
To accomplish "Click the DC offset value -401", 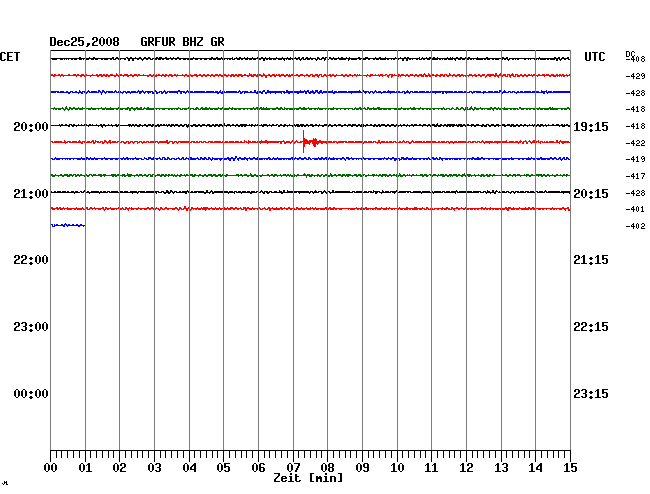I will pyautogui.click(x=635, y=209).
